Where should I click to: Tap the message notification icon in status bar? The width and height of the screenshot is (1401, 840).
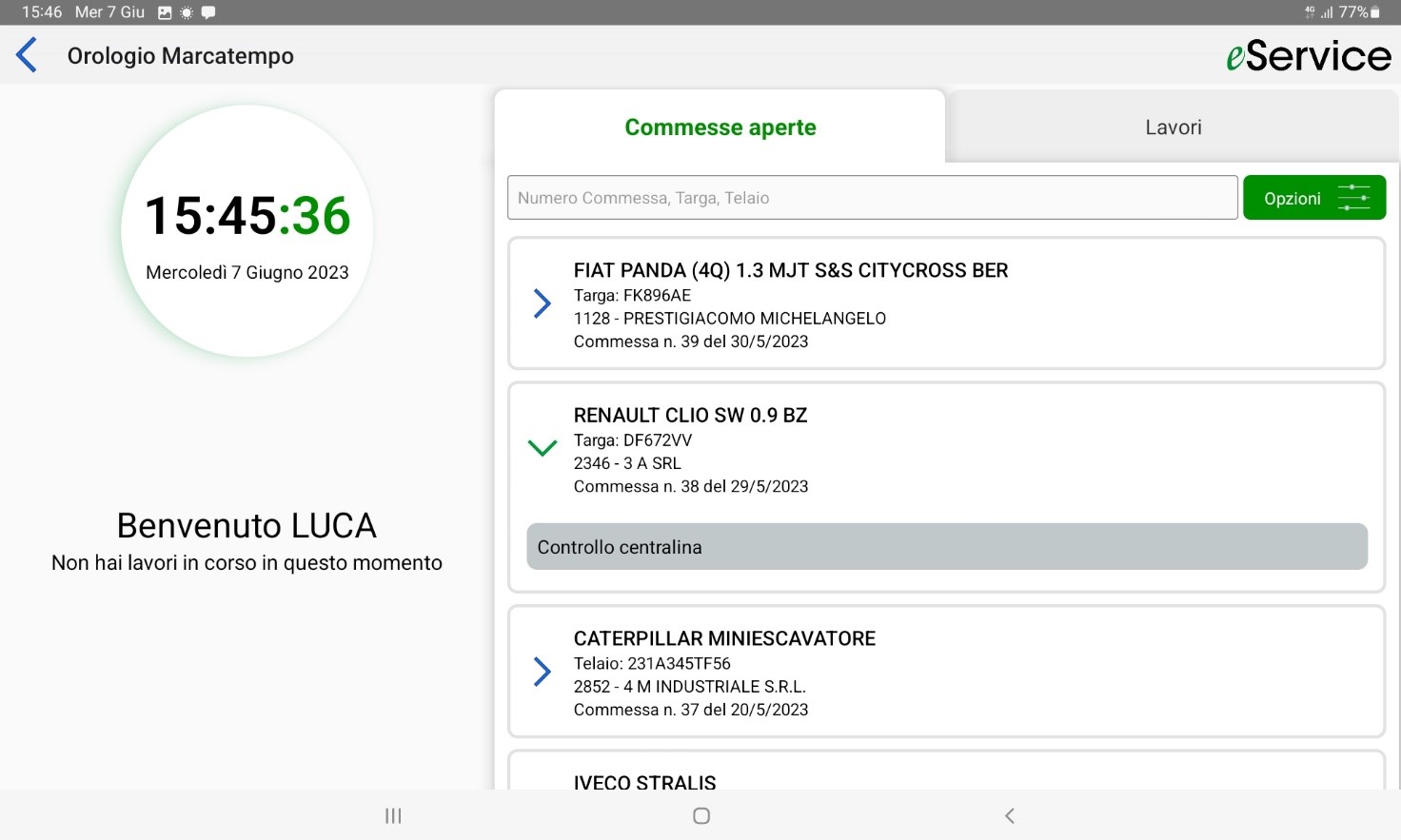[x=208, y=12]
